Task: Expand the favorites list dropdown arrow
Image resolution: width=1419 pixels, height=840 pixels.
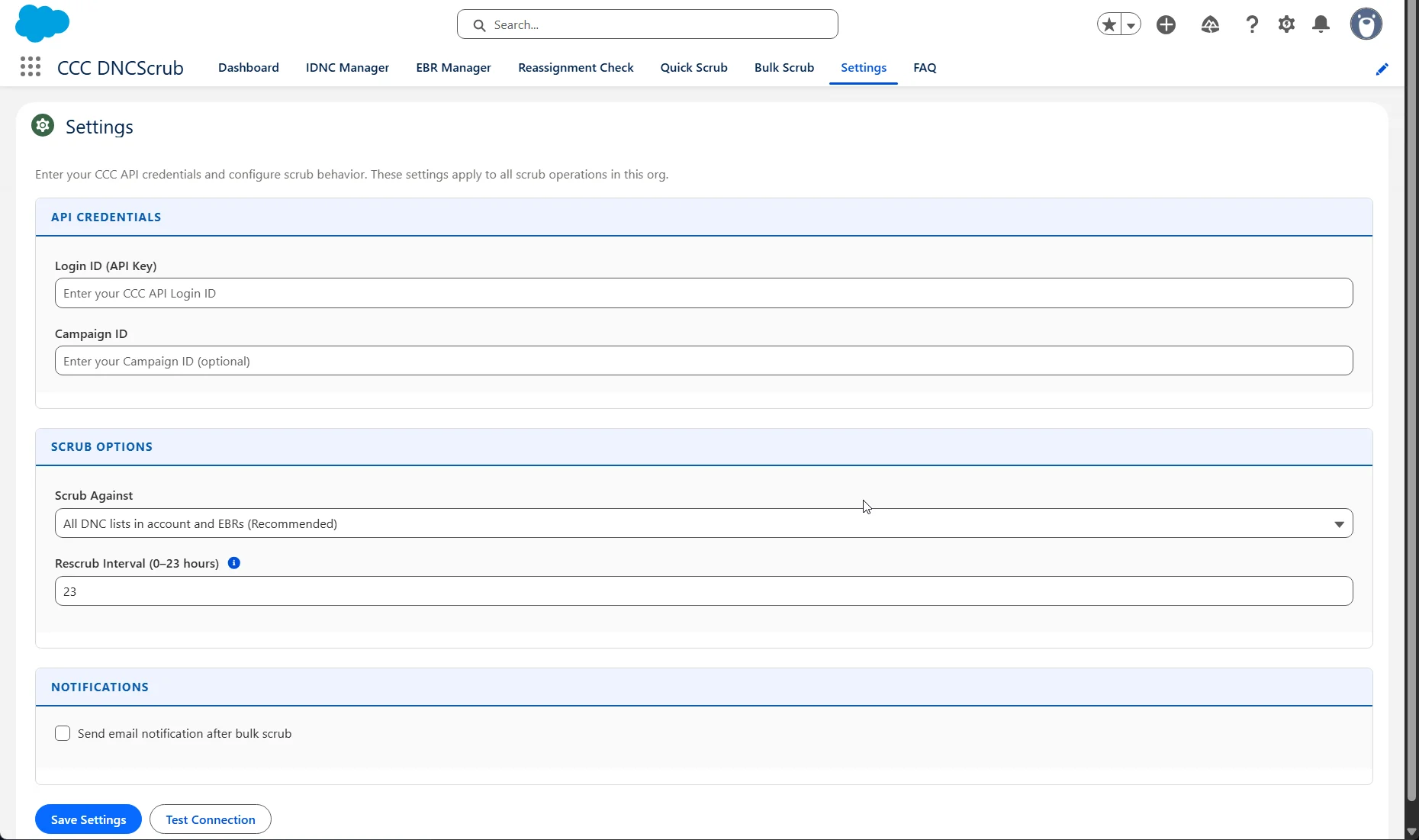Action: (1131, 24)
